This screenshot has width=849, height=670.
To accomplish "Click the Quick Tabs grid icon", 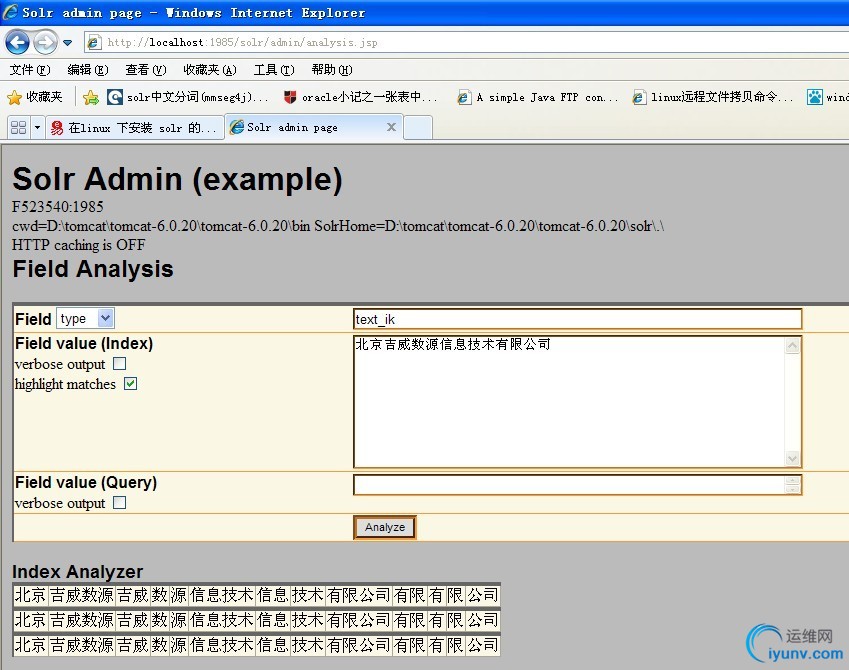I will [x=18, y=128].
